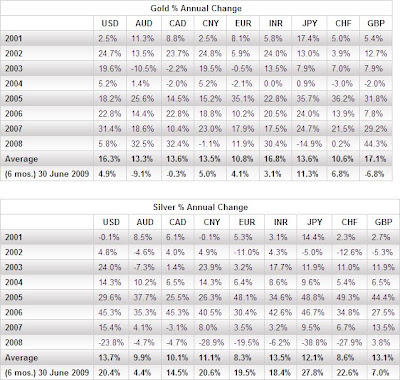400x380 pixels.
Task: Select the GBP column header in Gold table
Action: click(376, 23)
